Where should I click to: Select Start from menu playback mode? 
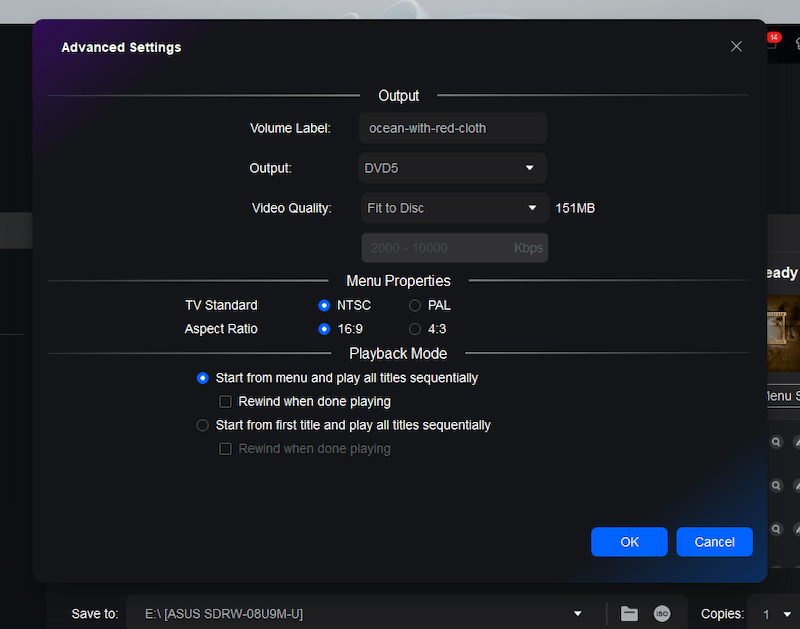(203, 378)
